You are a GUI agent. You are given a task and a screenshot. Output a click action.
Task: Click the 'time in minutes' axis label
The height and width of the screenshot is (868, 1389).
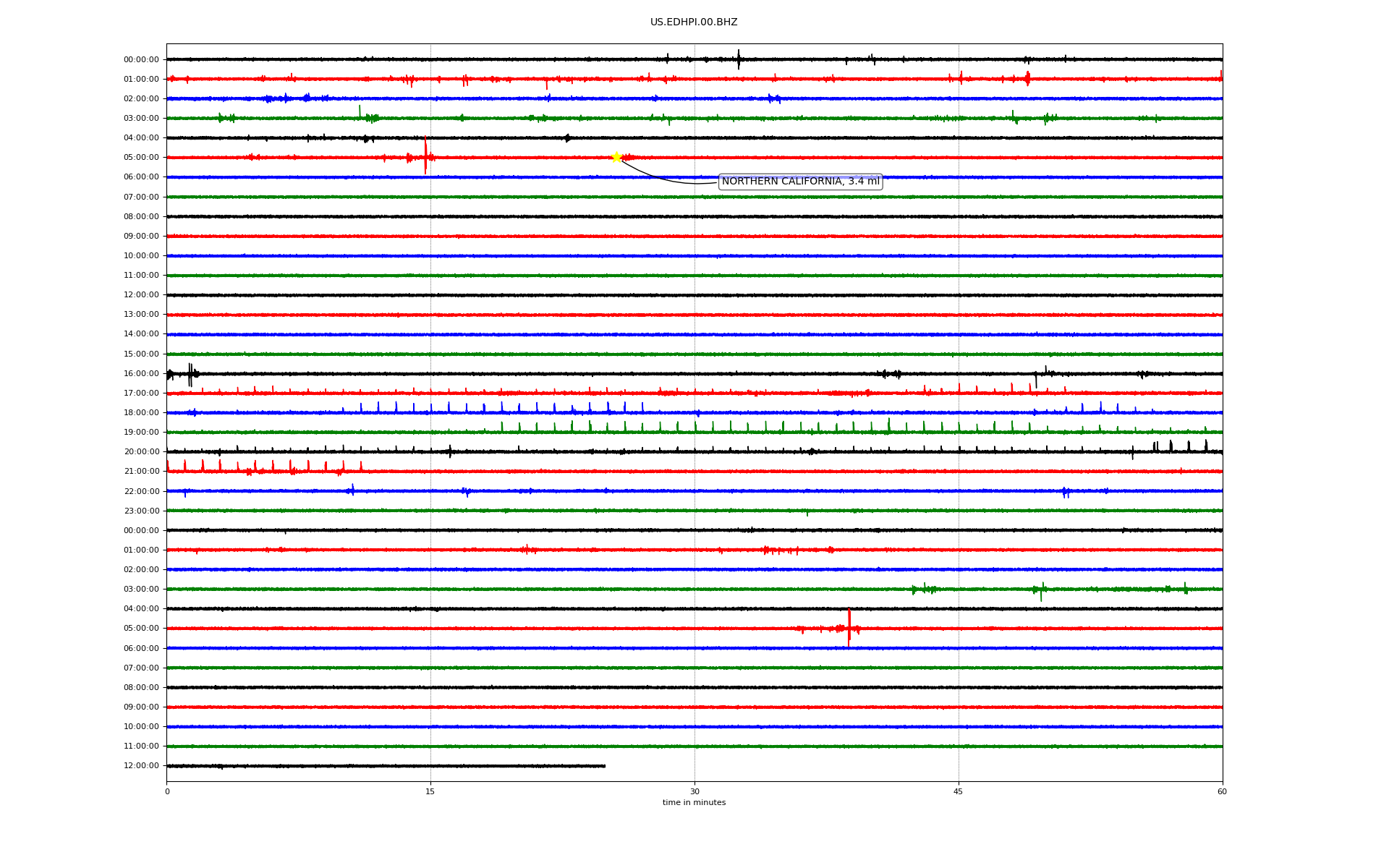[x=693, y=803]
